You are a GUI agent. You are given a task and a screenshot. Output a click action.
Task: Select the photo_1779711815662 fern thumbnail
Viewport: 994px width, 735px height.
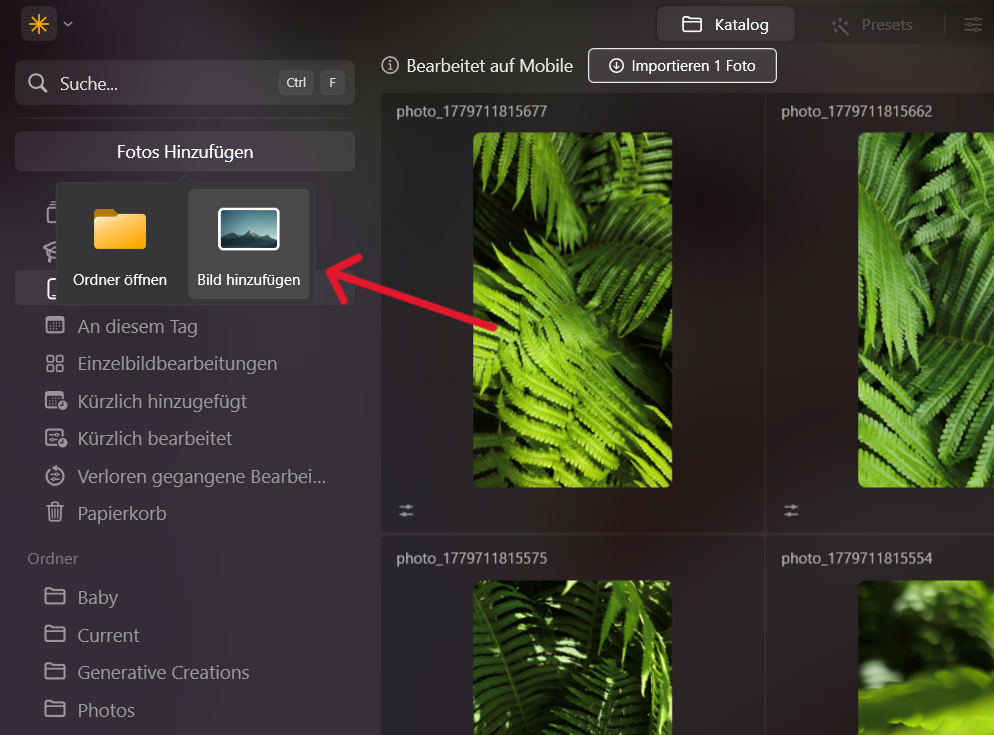pyautogui.click(x=926, y=309)
